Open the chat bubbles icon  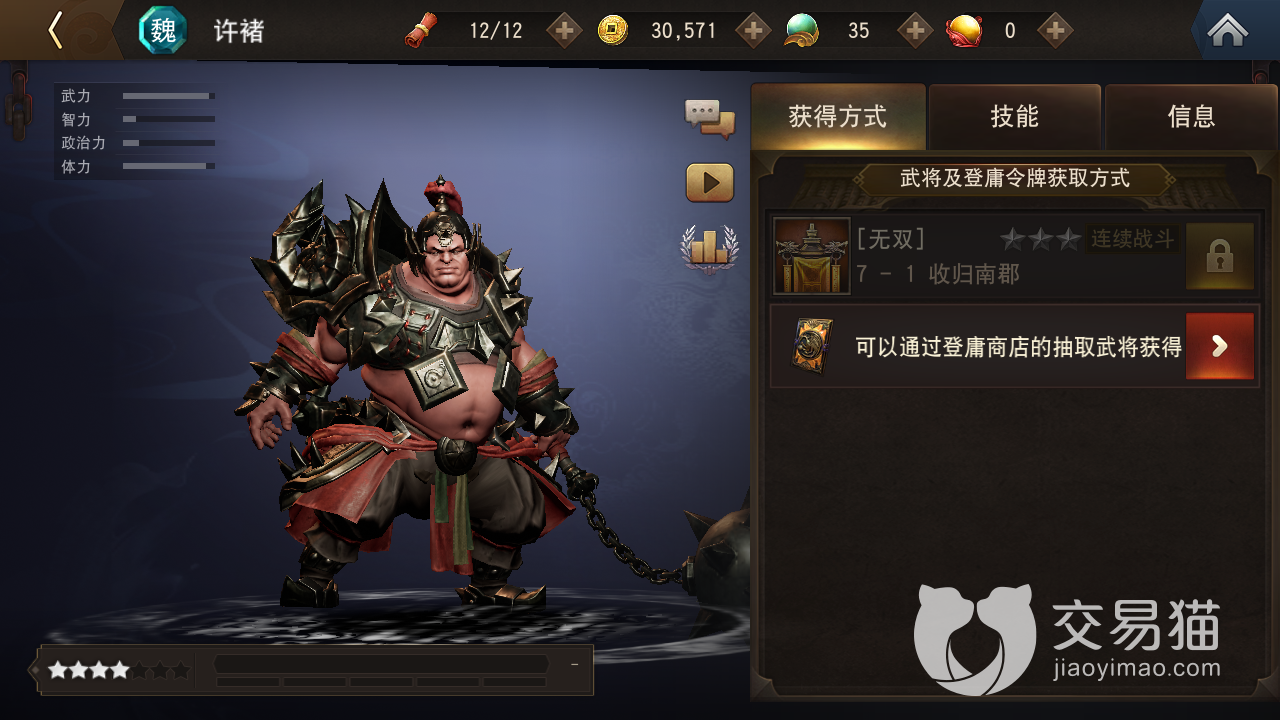tap(710, 118)
